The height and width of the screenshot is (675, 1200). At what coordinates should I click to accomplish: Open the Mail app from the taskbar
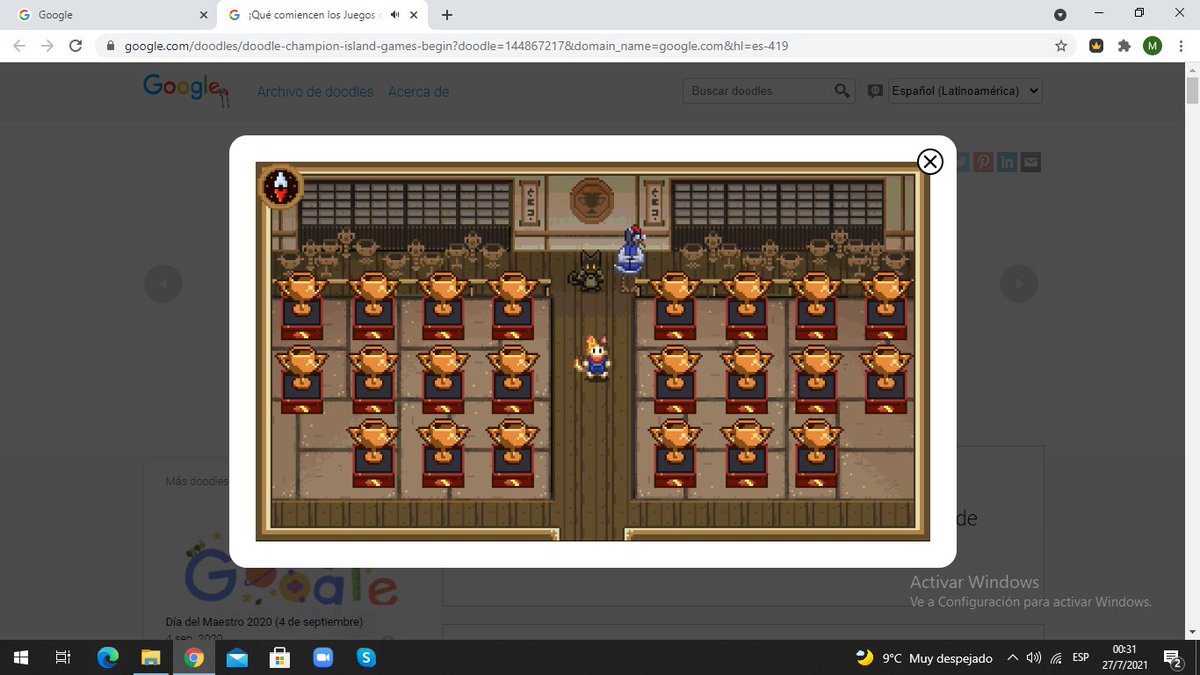pyautogui.click(x=237, y=657)
